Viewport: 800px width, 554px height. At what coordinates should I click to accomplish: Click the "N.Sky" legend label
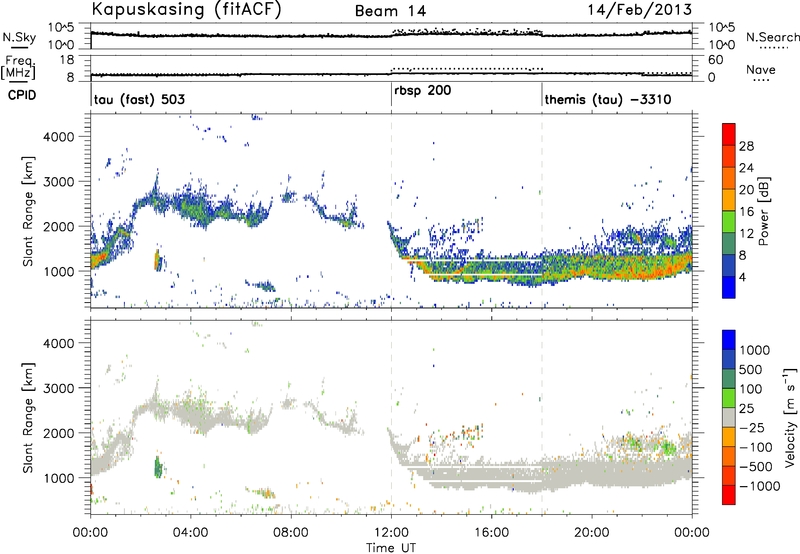pyautogui.click(x=19, y=37)
